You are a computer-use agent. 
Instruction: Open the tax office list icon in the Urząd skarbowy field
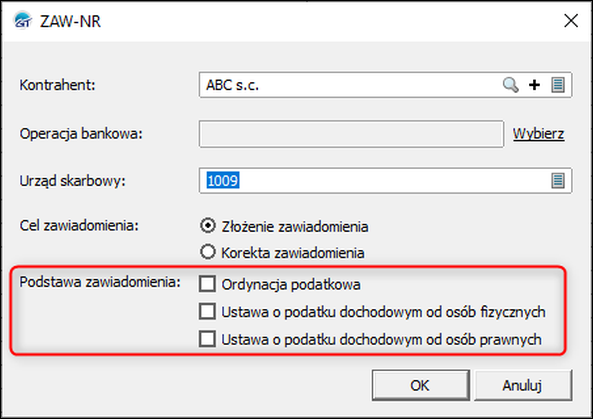pyautogui.click(x=558, y=181)
